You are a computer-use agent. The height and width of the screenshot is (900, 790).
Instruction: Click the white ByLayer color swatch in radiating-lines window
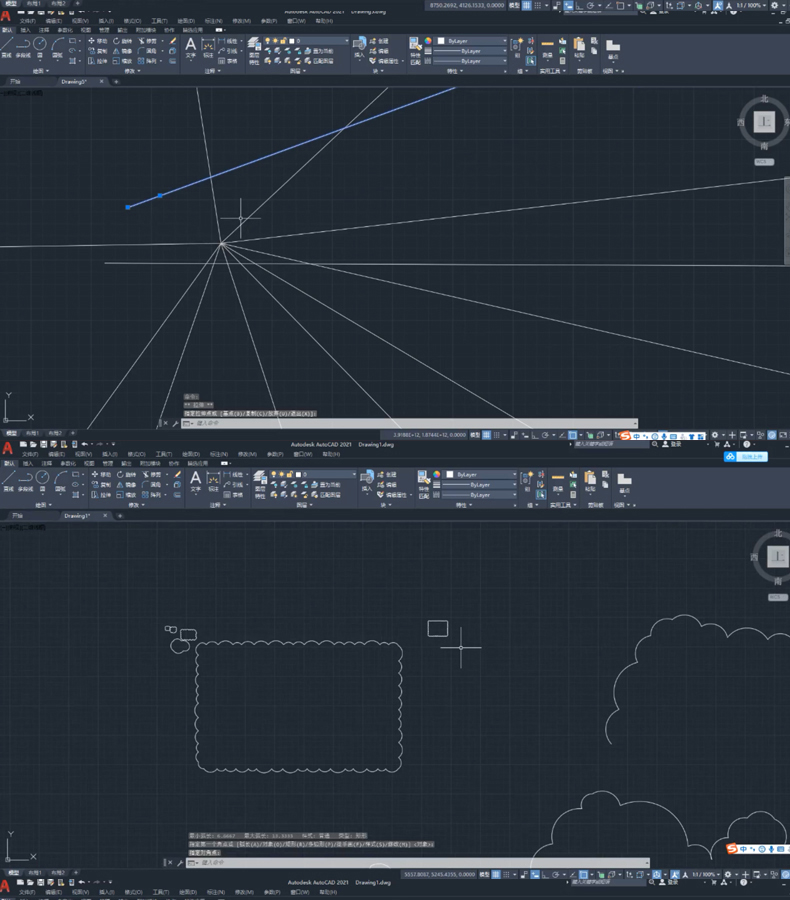click(441, 41)
